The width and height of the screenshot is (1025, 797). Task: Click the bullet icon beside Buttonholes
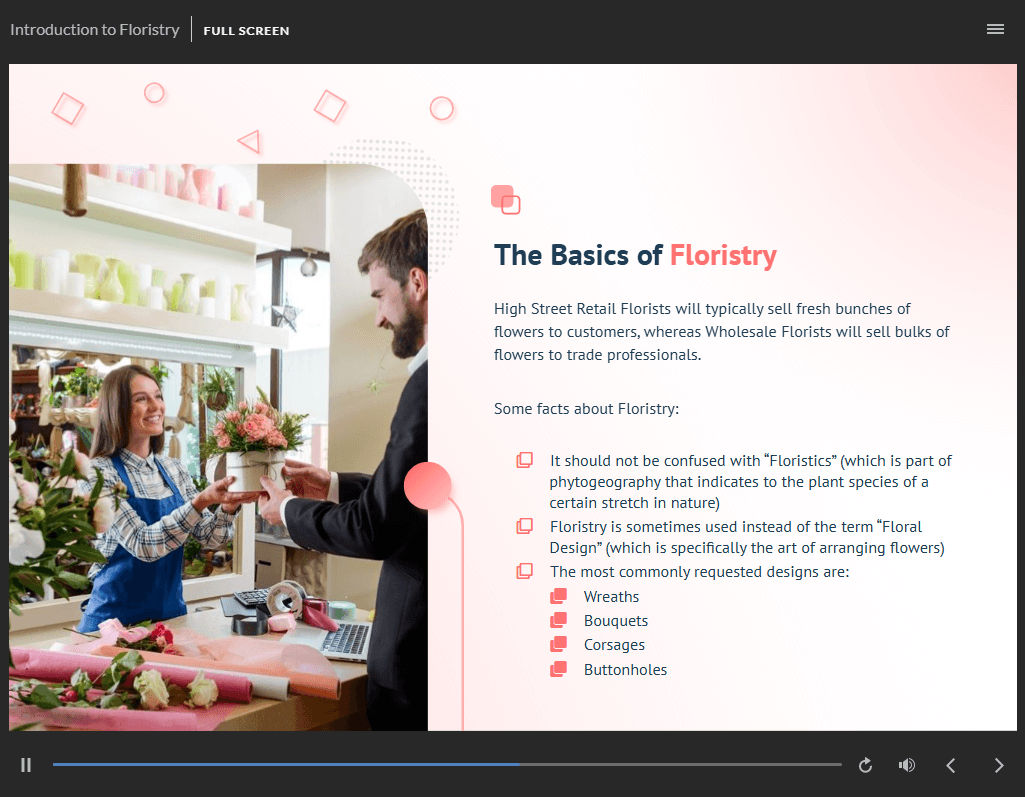pyautogui.click(x=559, y=670)
